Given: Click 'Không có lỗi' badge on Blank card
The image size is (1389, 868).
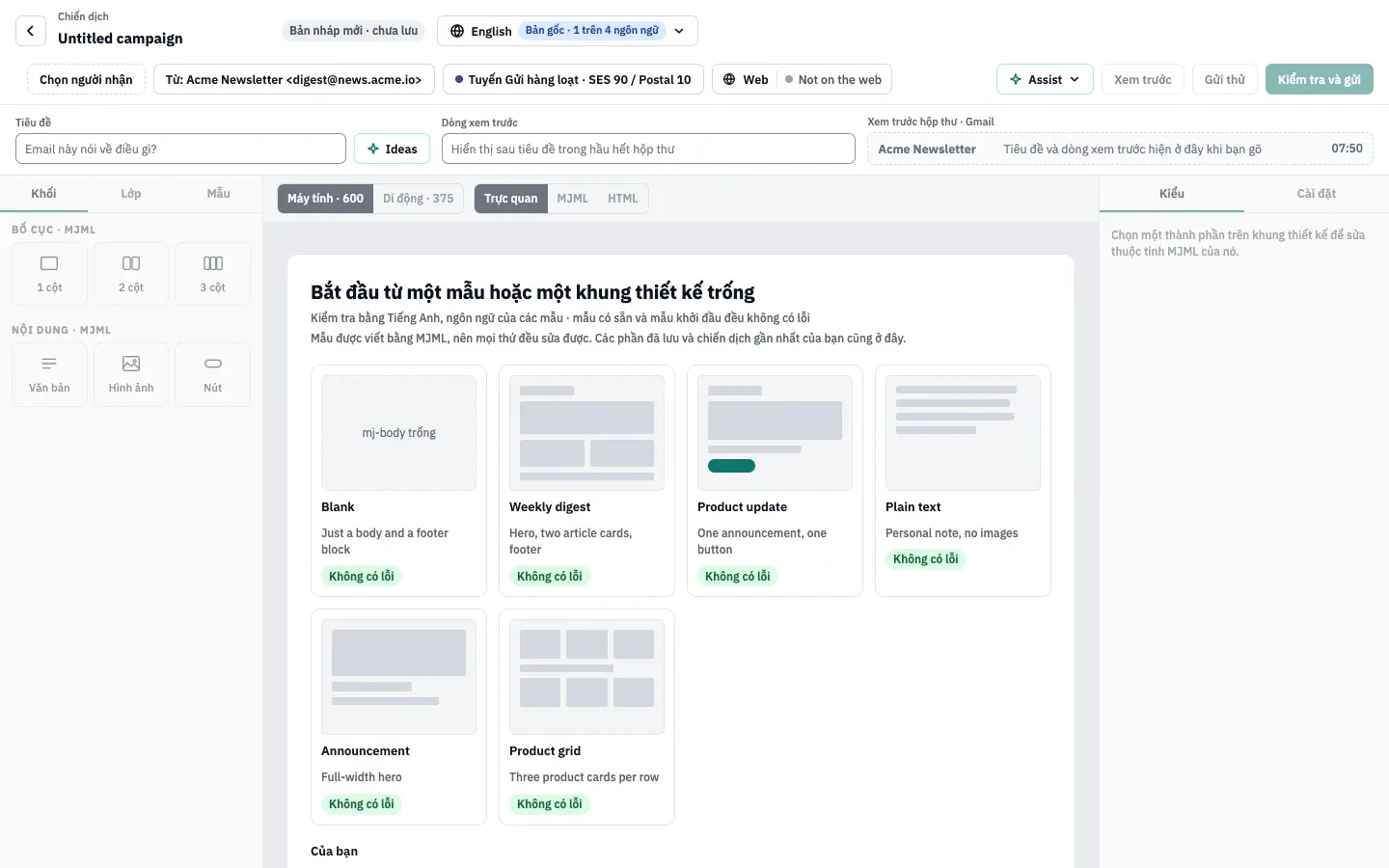Looking at the screenshot, I should [362, 576].
